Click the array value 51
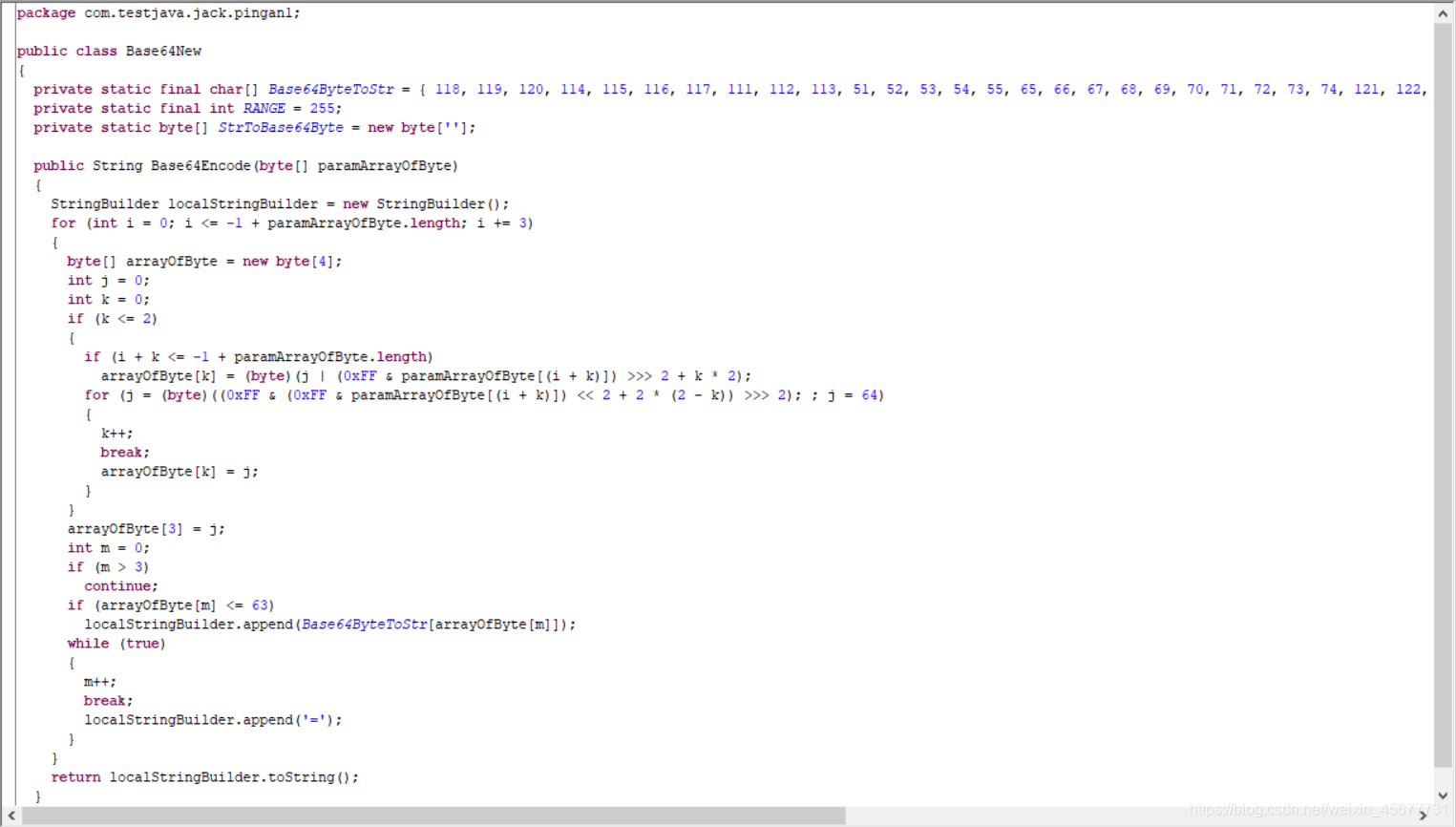The image size is (1456, 827). tap(861, 90)
